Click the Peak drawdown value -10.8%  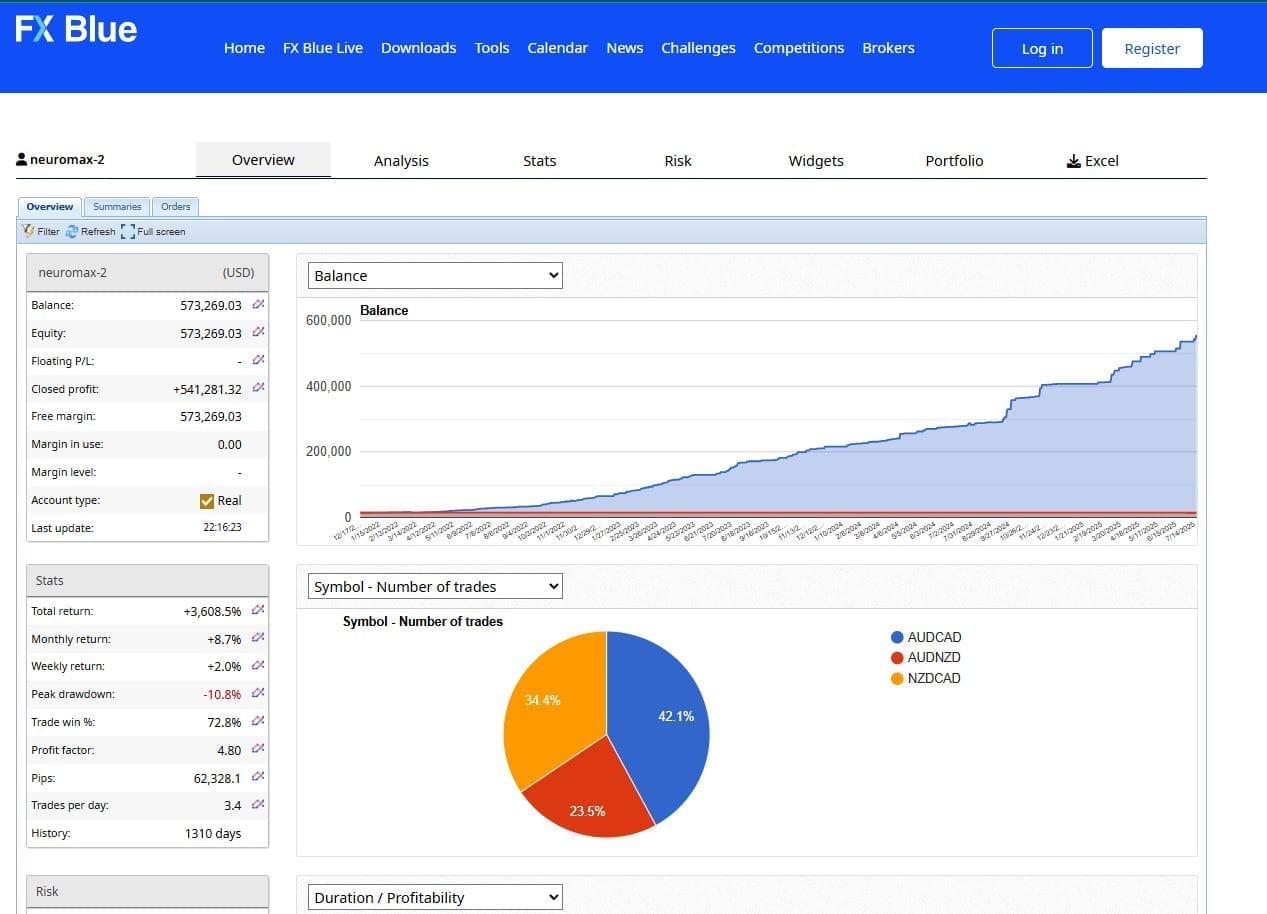pyautogui.click(x=222, y=694)
